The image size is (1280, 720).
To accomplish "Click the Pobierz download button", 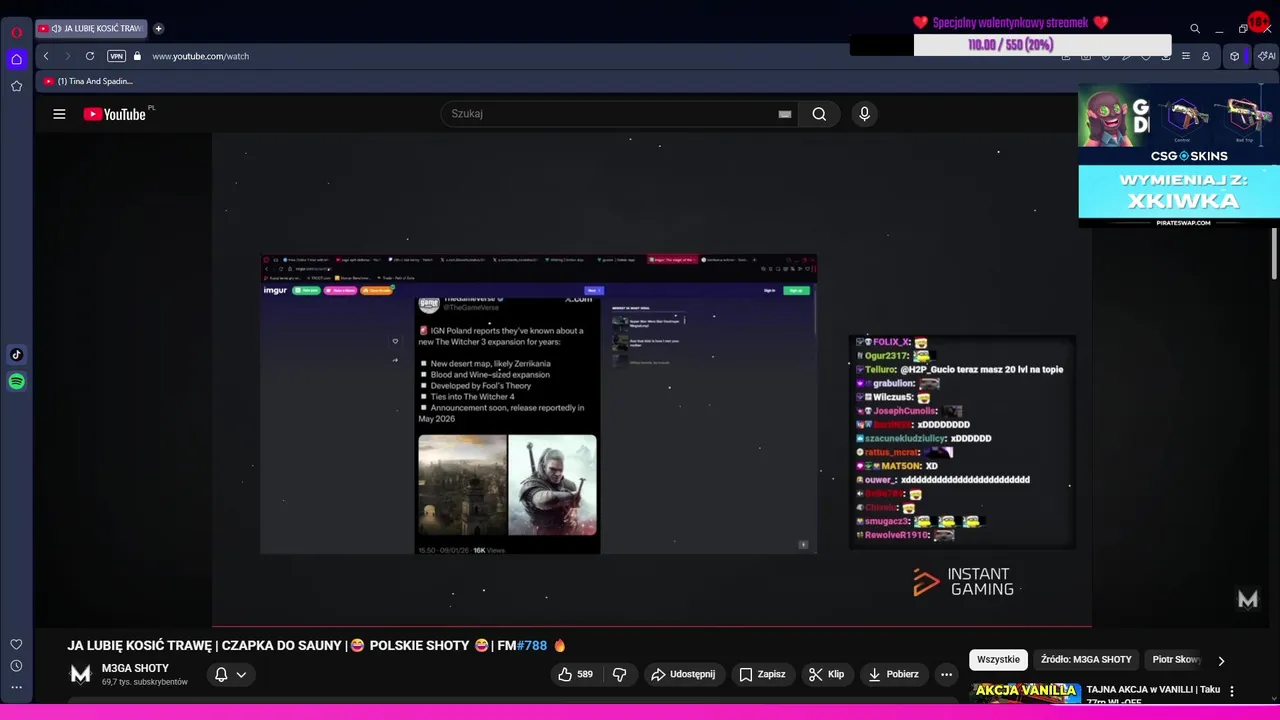I will (893, 674).
